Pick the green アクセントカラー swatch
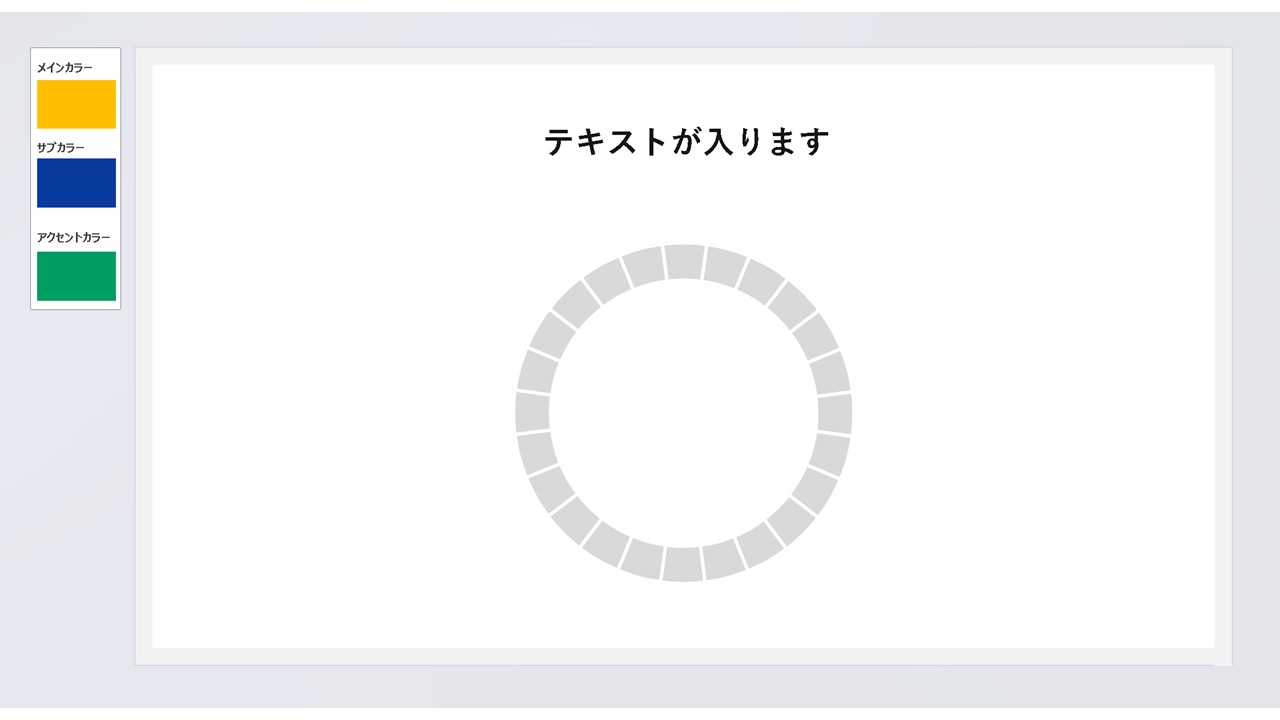1280x720 pixels. coord(76,276)
